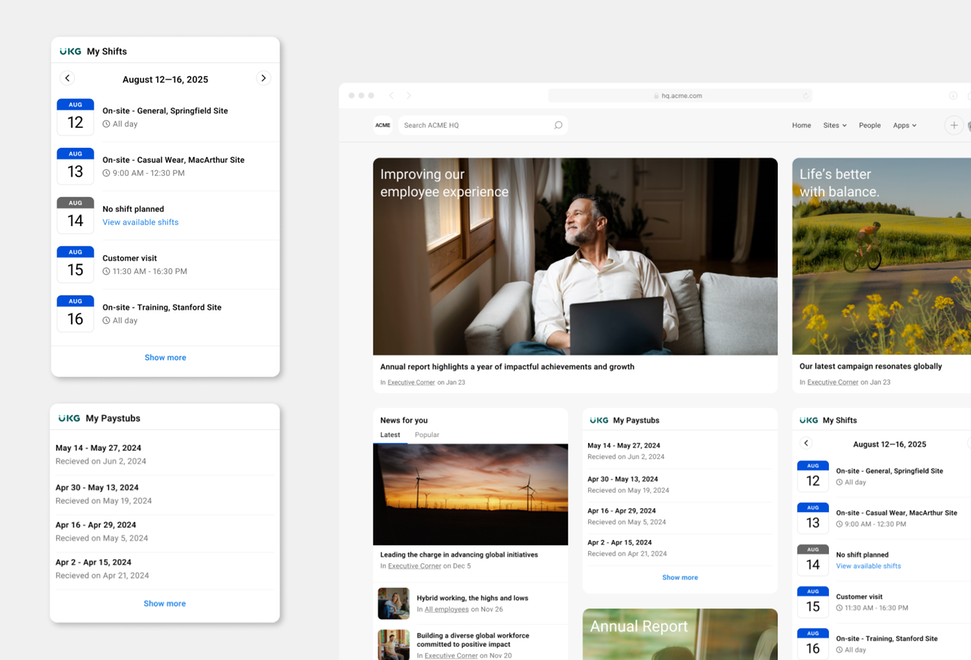
Task: Select the Latest news tab
Action: pos(390,435)
